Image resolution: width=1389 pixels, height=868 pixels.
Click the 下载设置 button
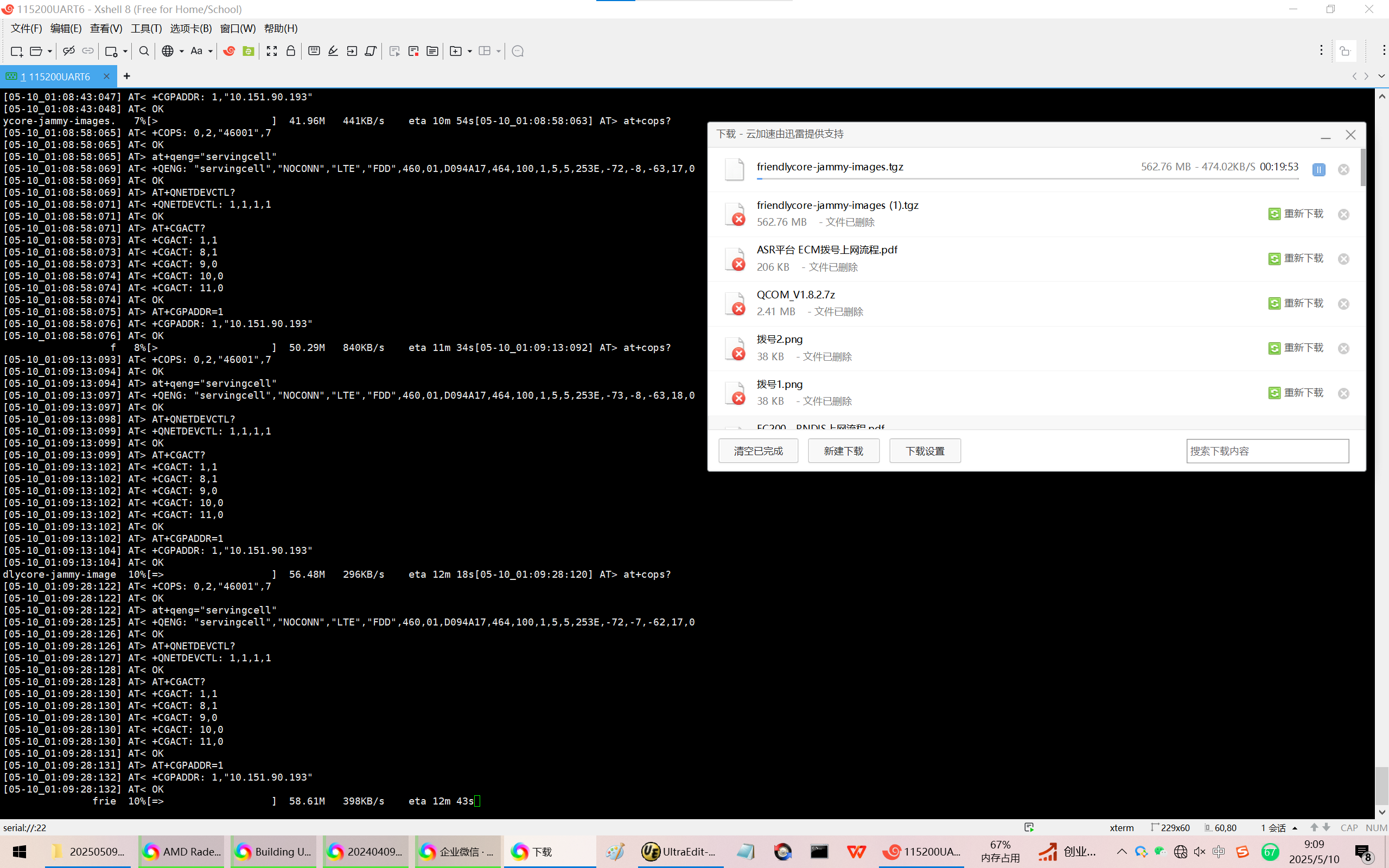tap(925, 451)
